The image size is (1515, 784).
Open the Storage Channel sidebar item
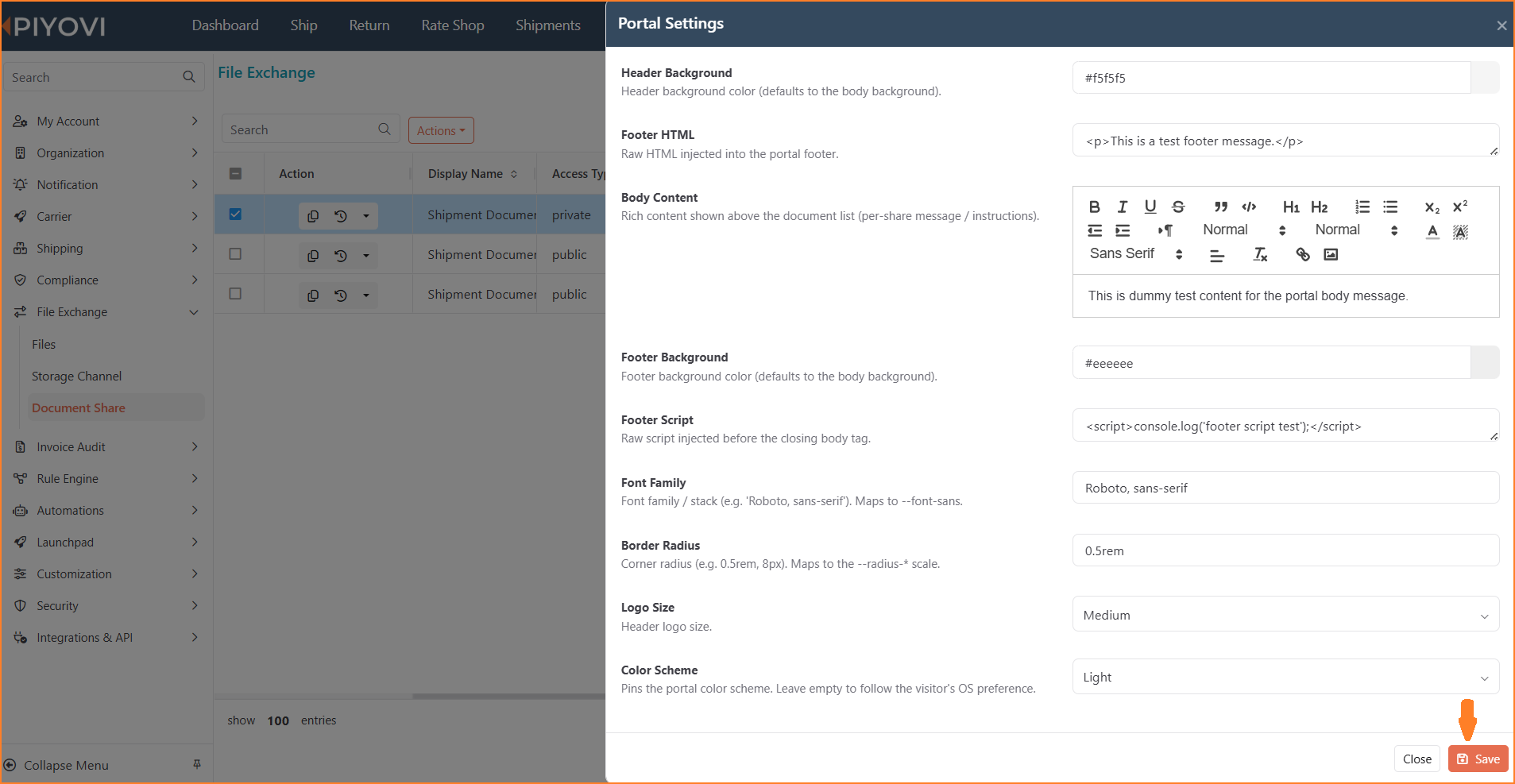click(x=77, y=377)
